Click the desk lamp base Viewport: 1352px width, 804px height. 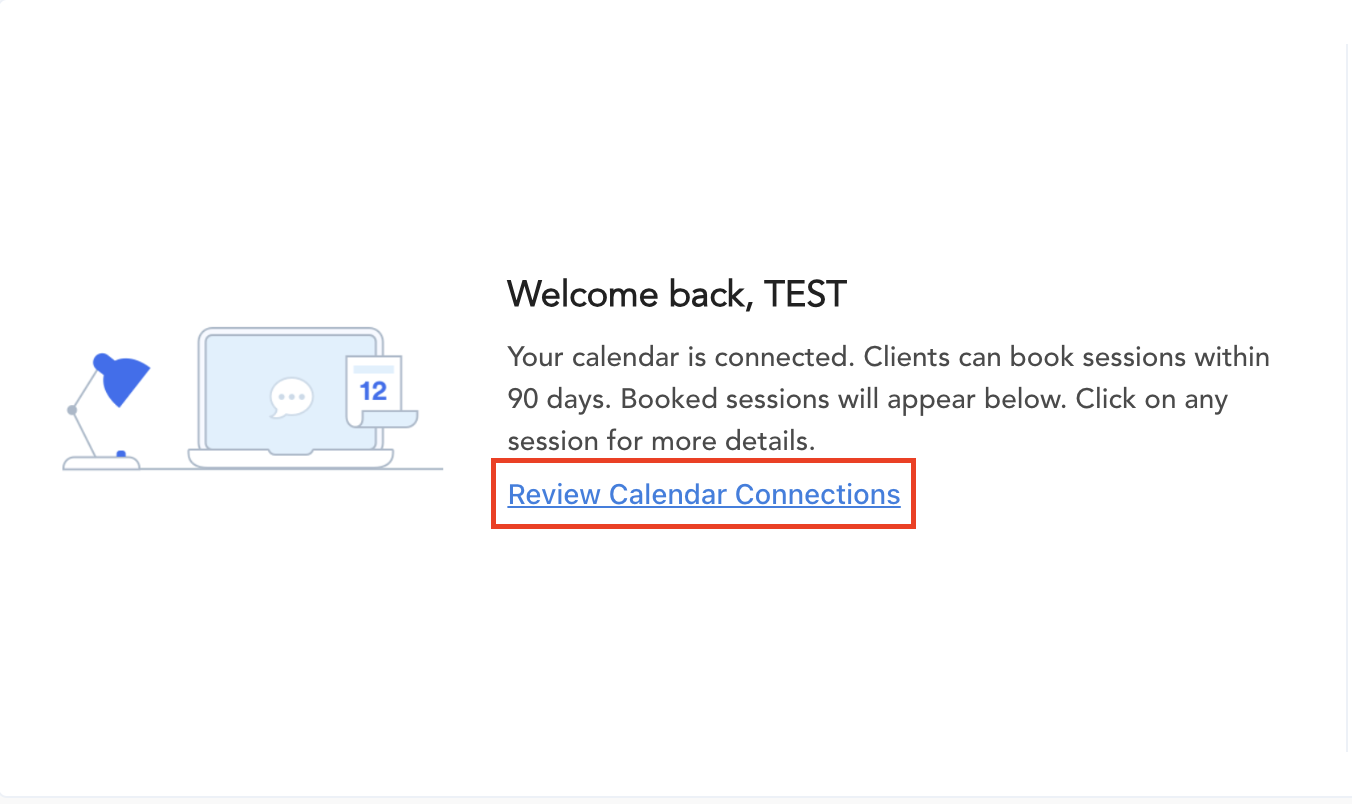click(x=101, y=462)
